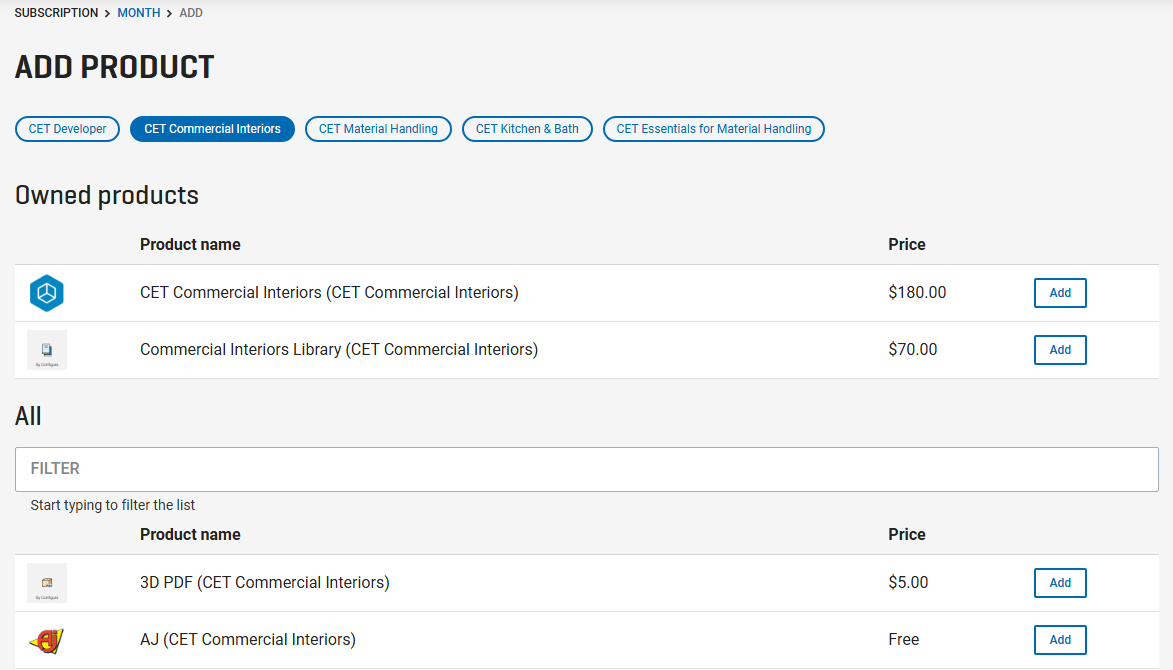Switch to CET Material Handling tab

tap(378, 129)
